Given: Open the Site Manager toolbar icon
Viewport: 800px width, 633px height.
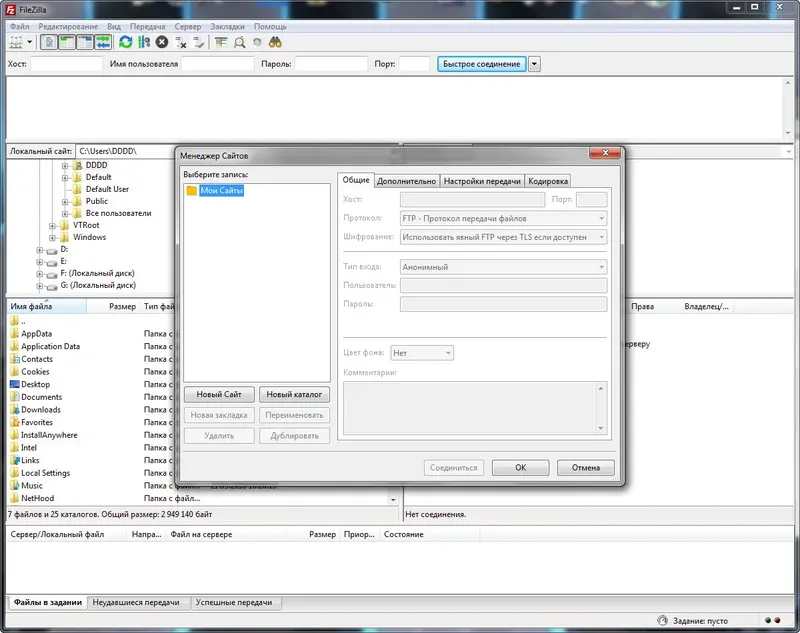Looking at the screenshot, I should (x=16, y=42).
